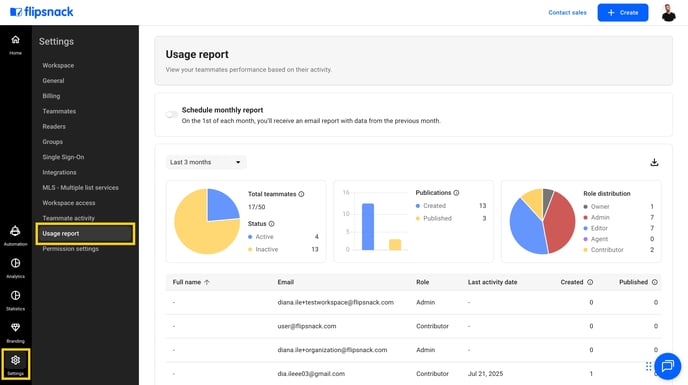Open the live chat bubble
Screen dimensions: 688x385
pyautogui.click(x=667, y=366)
